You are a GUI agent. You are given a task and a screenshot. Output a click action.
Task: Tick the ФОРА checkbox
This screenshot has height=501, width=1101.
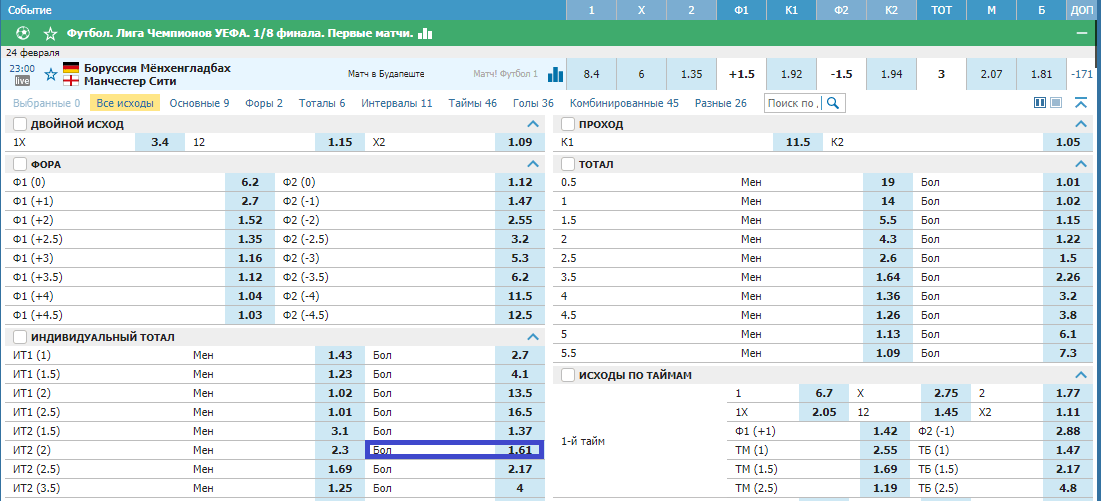[x=20, y=164]
